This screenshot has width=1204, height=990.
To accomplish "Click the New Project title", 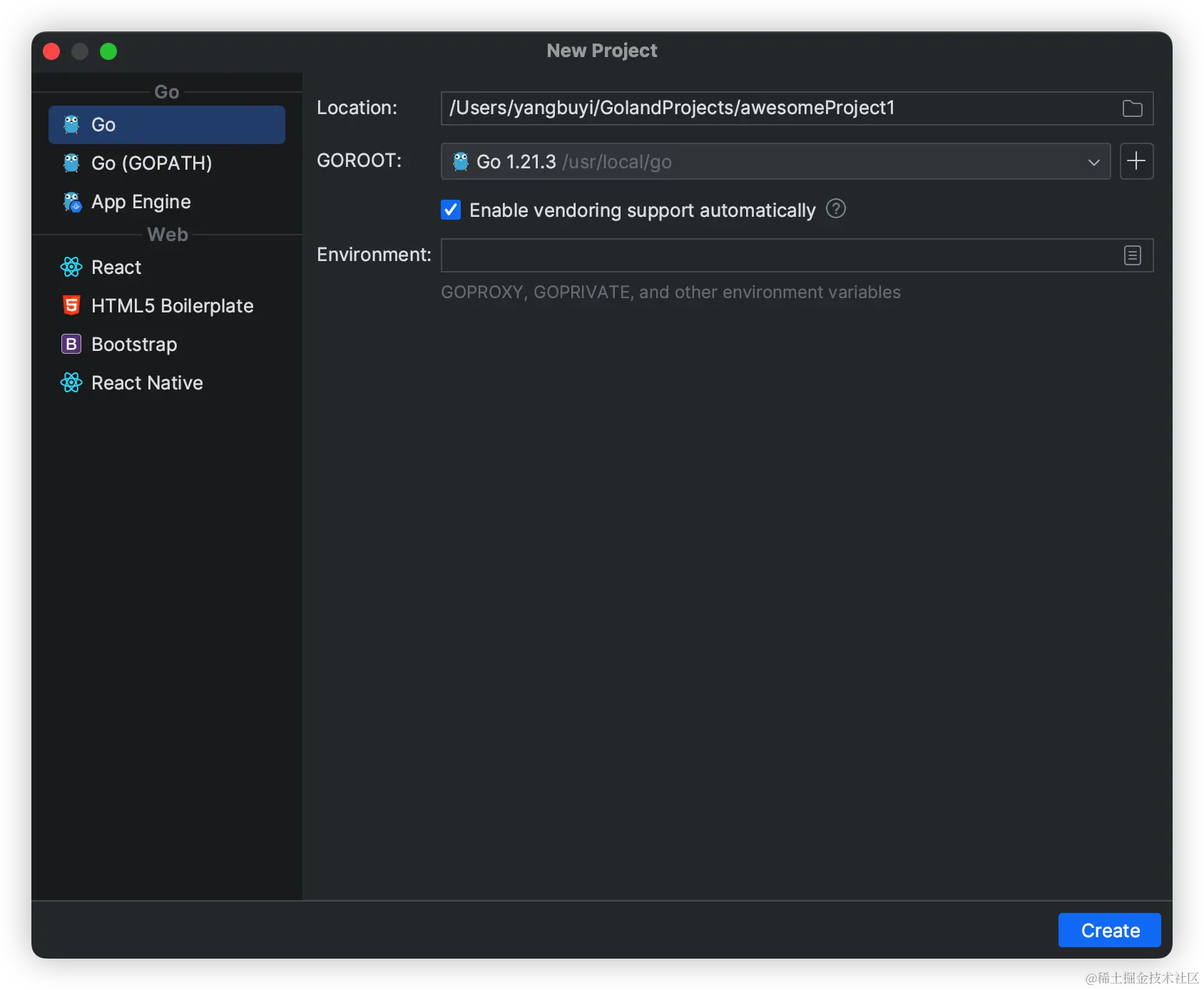I will click(x=602, y=51).
